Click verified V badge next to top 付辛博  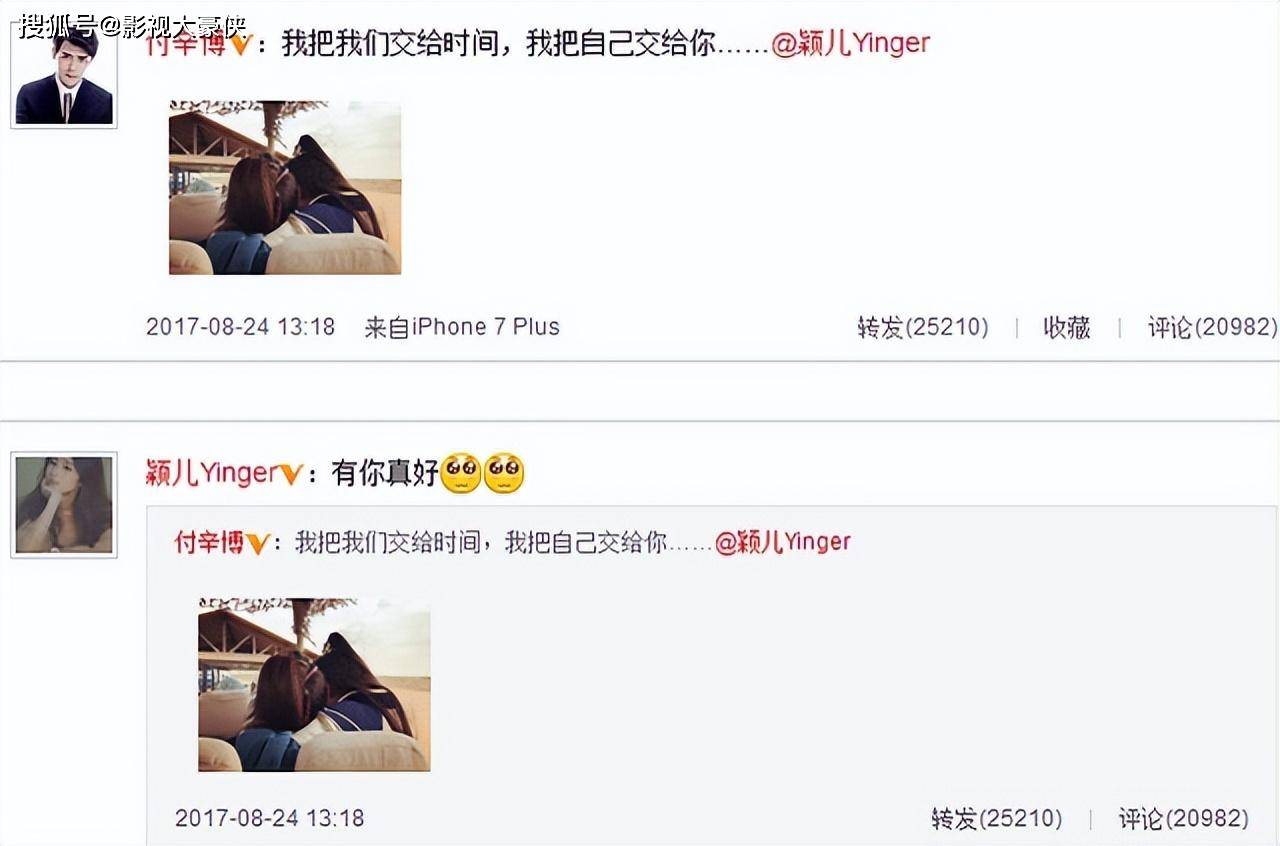(239, 47)
